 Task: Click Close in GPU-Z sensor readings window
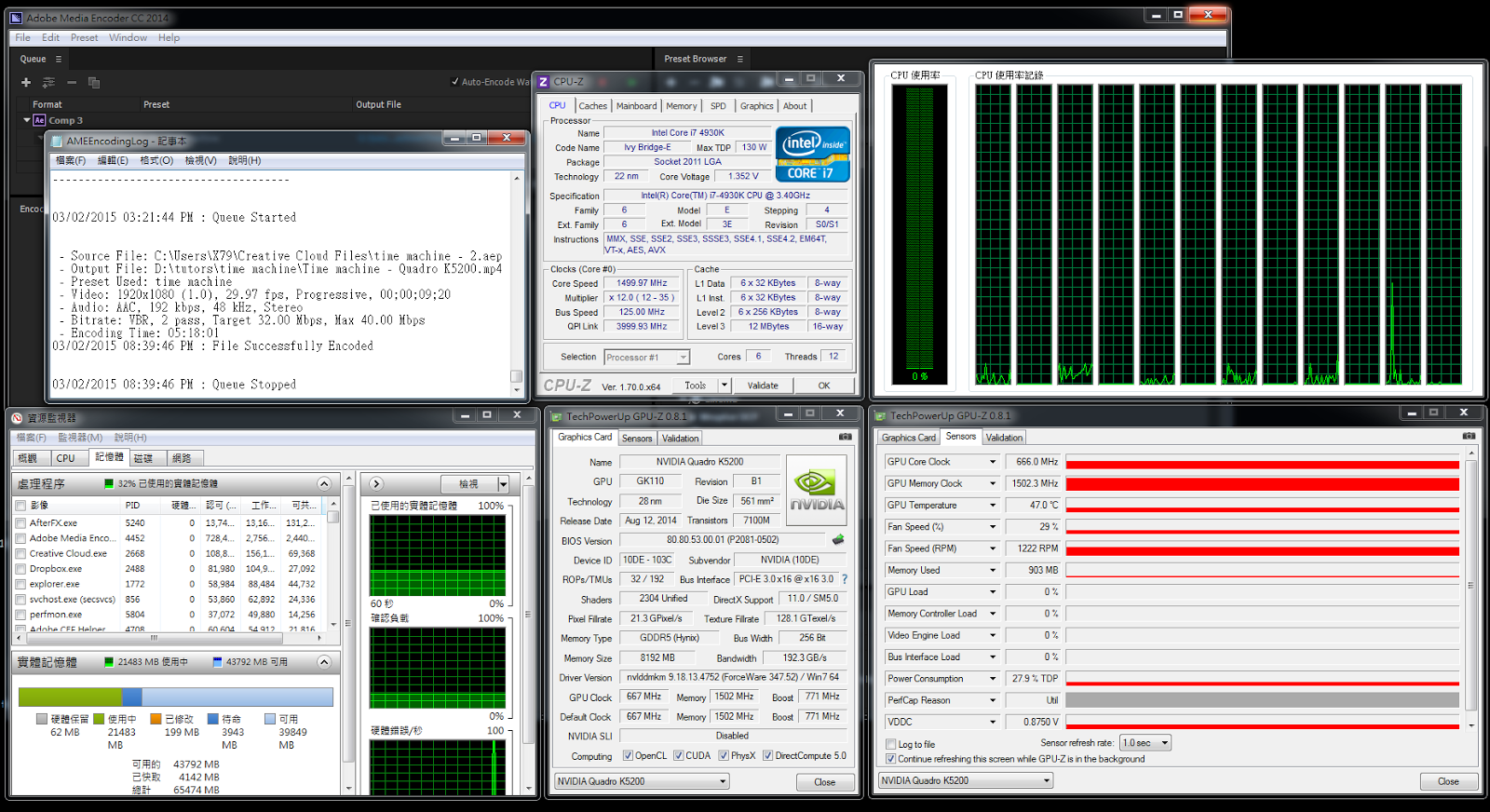pyautogui.click(x=1448, y=781)
